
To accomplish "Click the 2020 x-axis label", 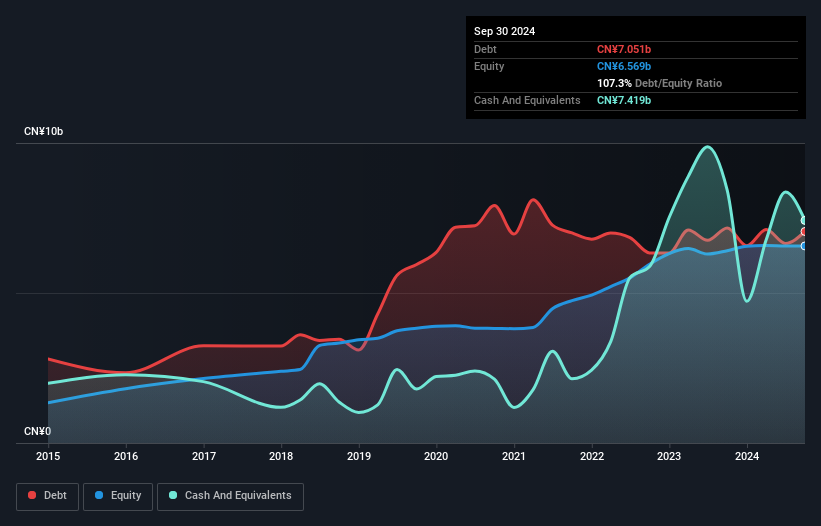I will click(436, 456).
